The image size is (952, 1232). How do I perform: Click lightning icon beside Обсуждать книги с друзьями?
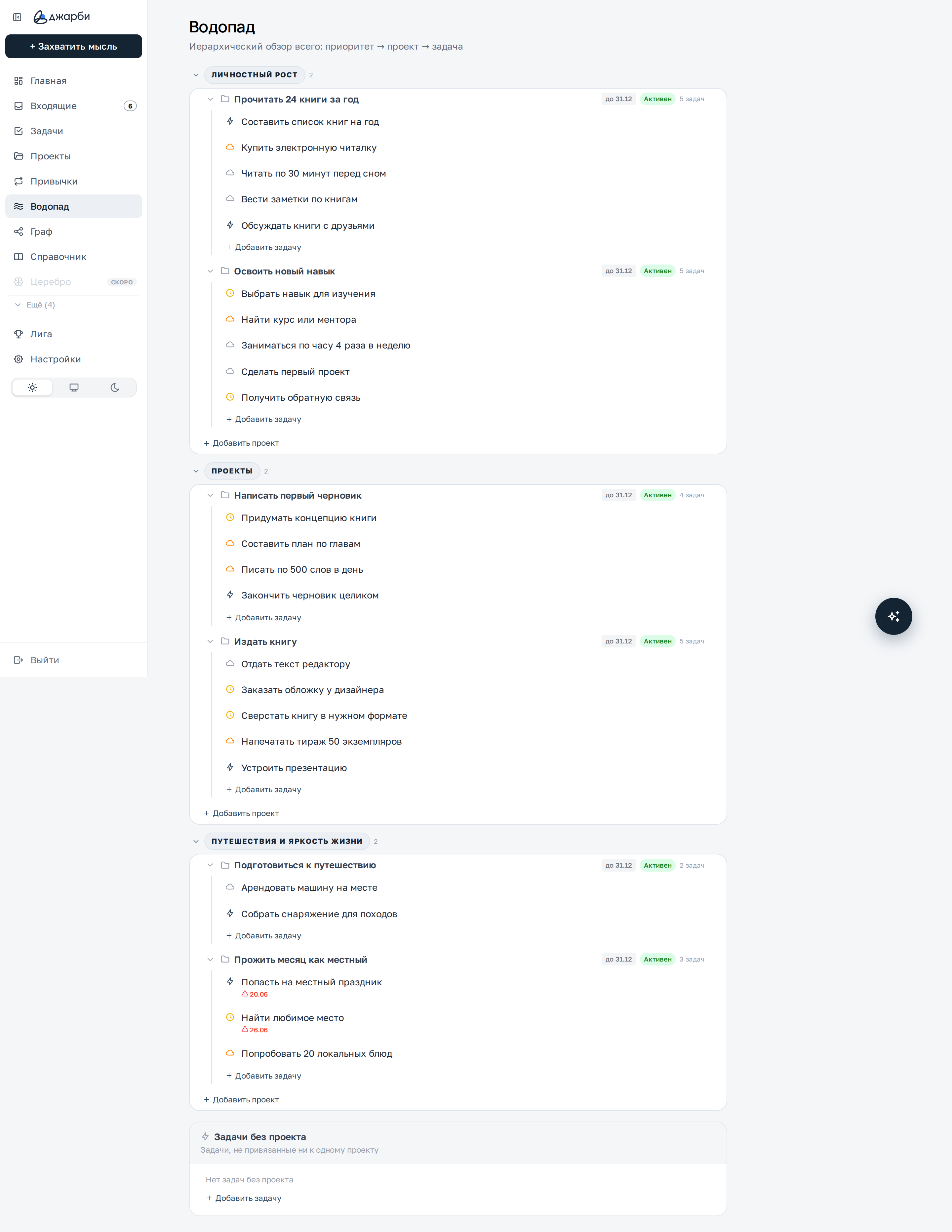pos(230,225)
